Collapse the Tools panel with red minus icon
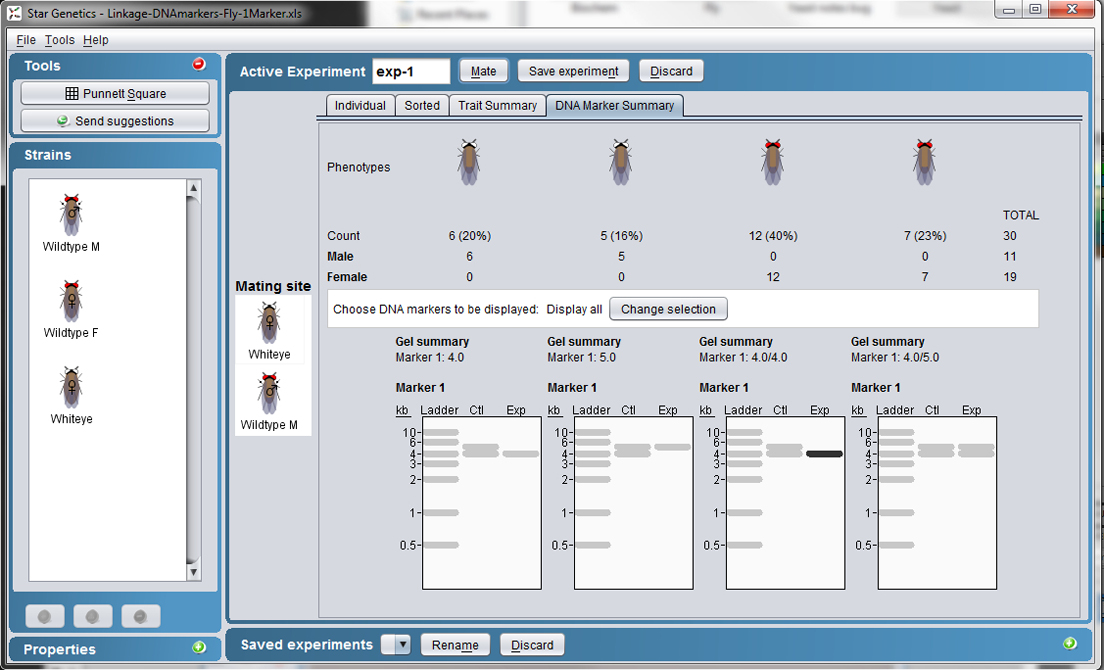The image size is (1104, 670). (x=199, y=64)
